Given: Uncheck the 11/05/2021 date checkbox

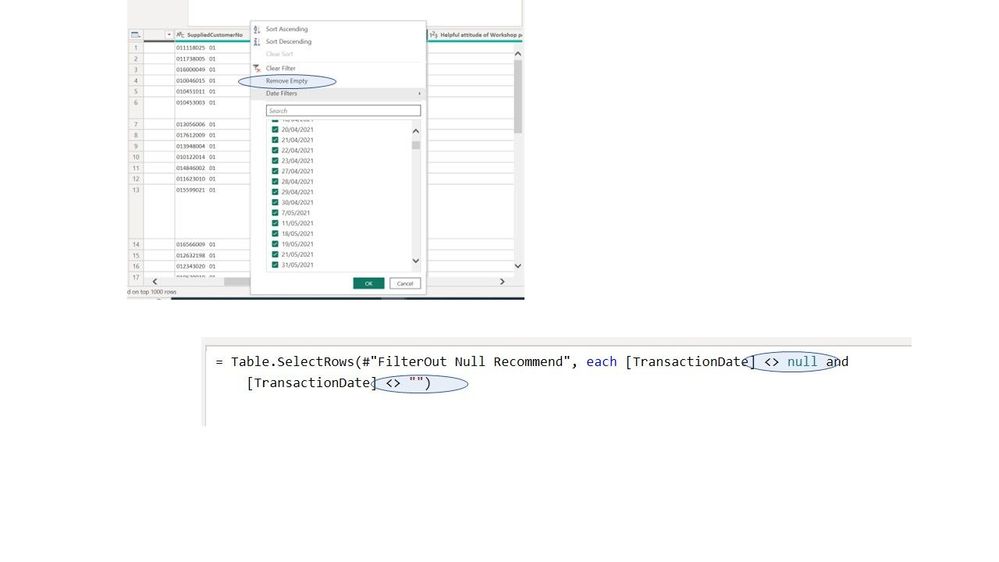Looking at the screenshot, I should coord(275,223).
